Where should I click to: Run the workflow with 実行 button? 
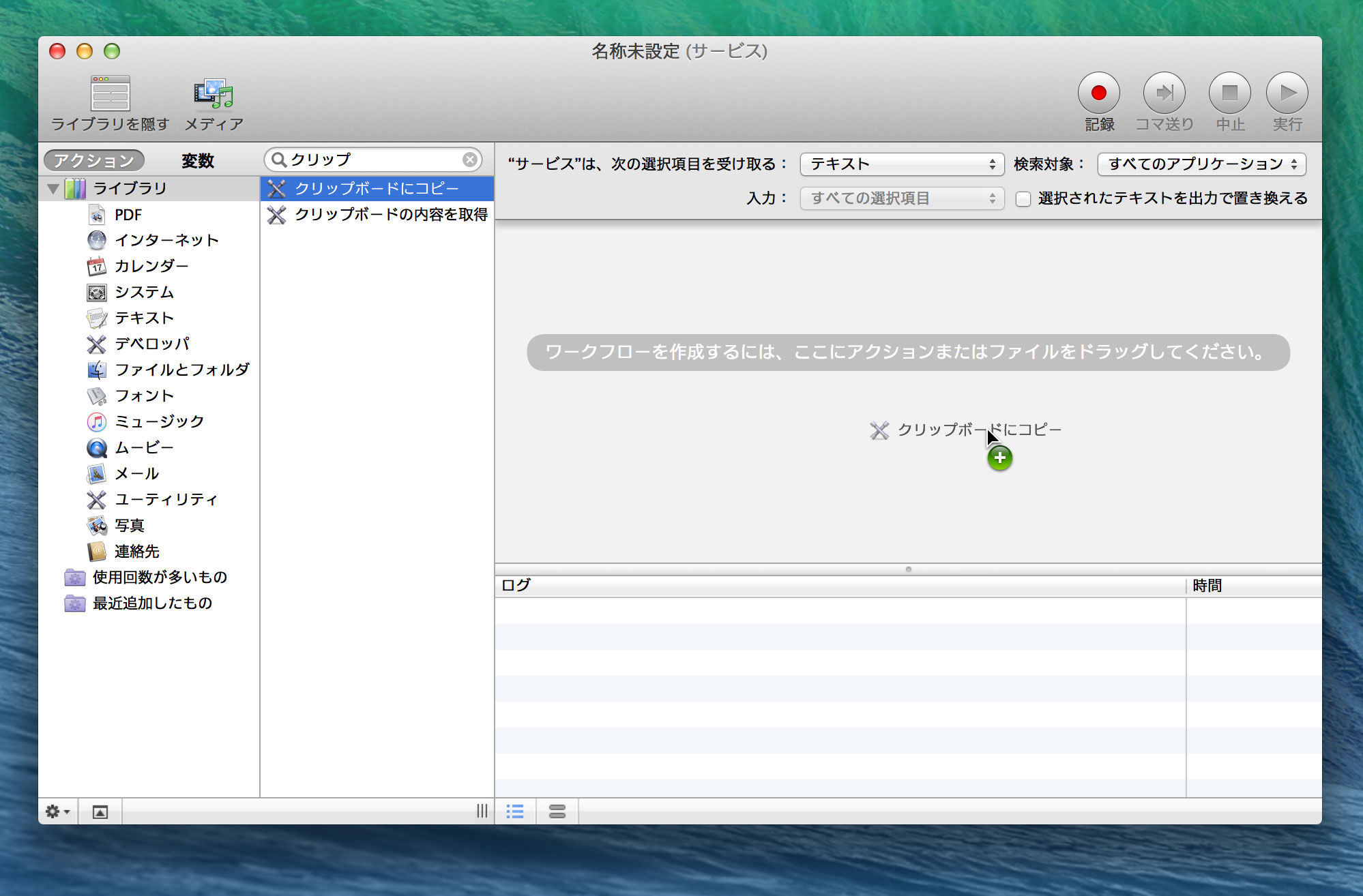point(1287,93)
